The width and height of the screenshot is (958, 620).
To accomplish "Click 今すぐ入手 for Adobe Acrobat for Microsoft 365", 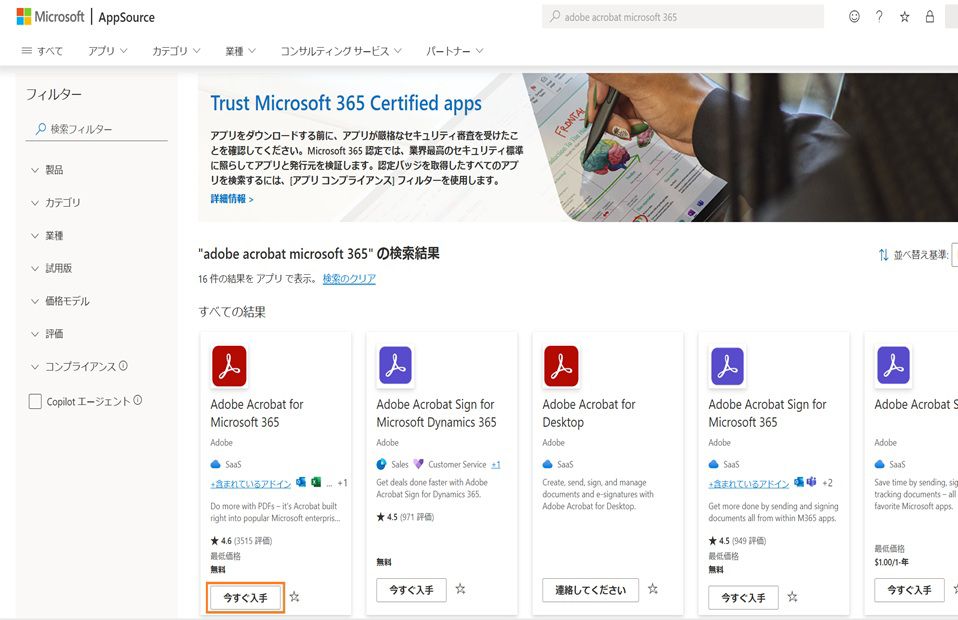I will 244,597.
